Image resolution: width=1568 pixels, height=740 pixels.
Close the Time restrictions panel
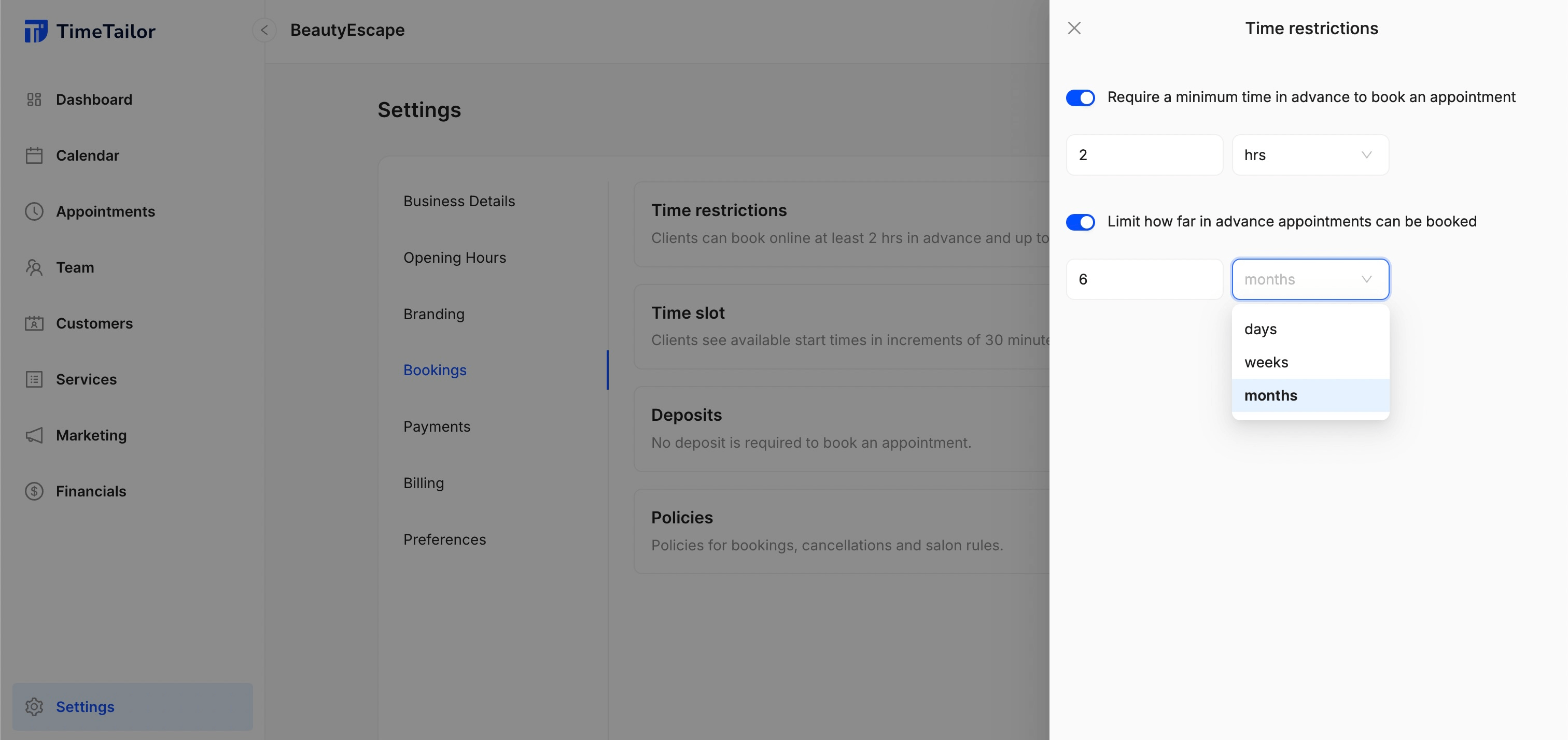pyautogui.click(x=1074, y=28)
